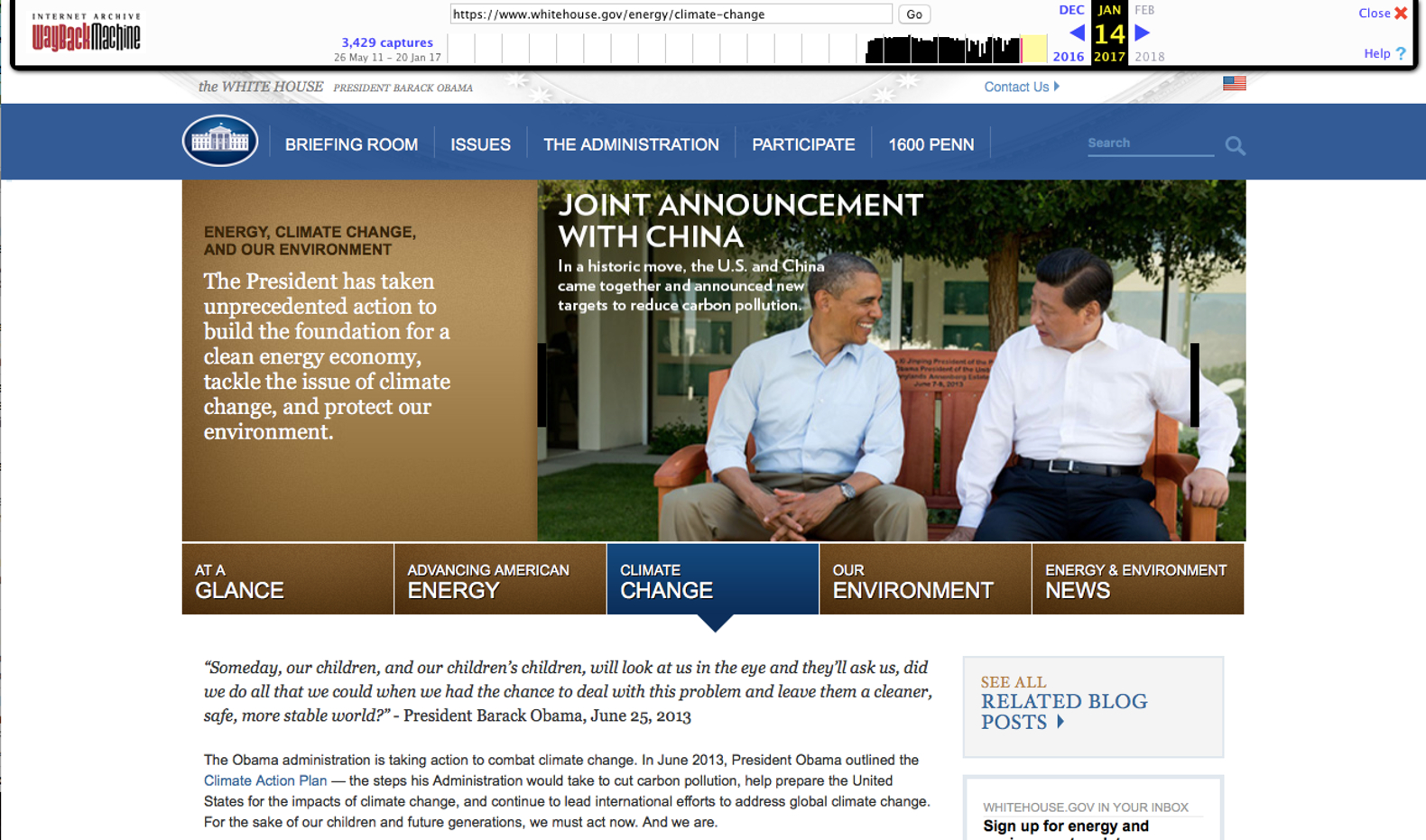
Task: Click the 14 capture date
Action: (1109, 34)
